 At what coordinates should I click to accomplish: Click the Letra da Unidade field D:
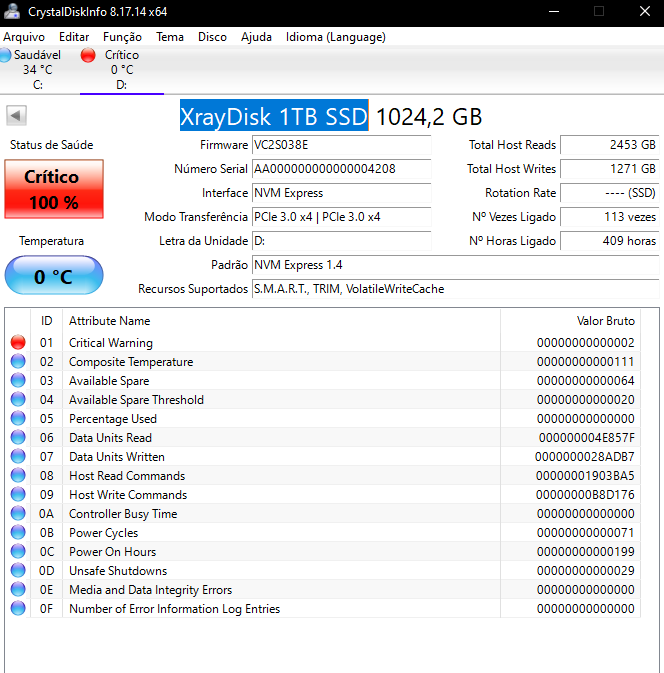342,241
